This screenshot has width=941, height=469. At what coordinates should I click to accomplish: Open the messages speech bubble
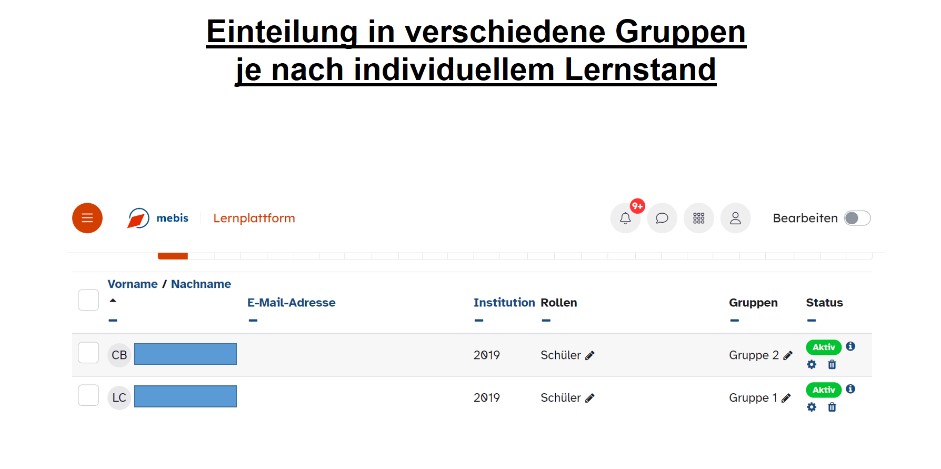(662, 218)
